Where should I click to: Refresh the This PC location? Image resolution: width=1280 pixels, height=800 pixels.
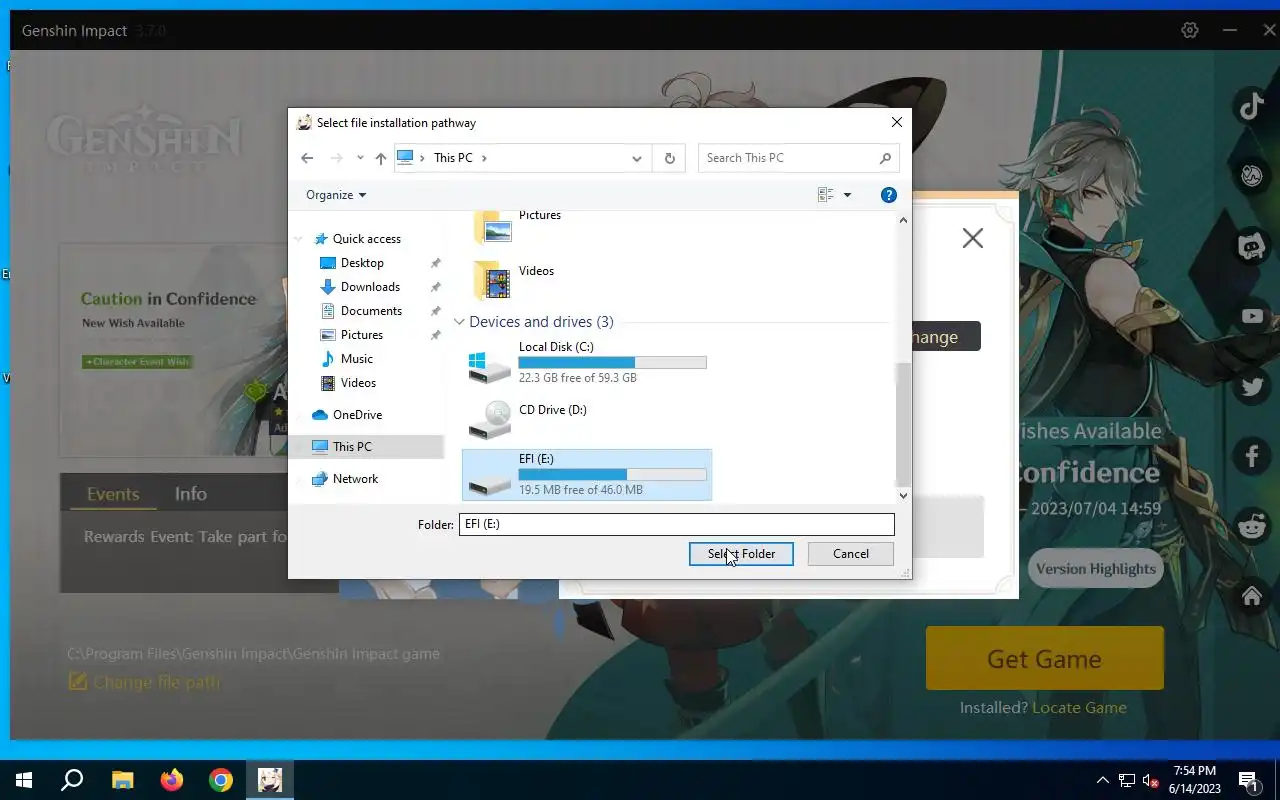coord(669,158)
